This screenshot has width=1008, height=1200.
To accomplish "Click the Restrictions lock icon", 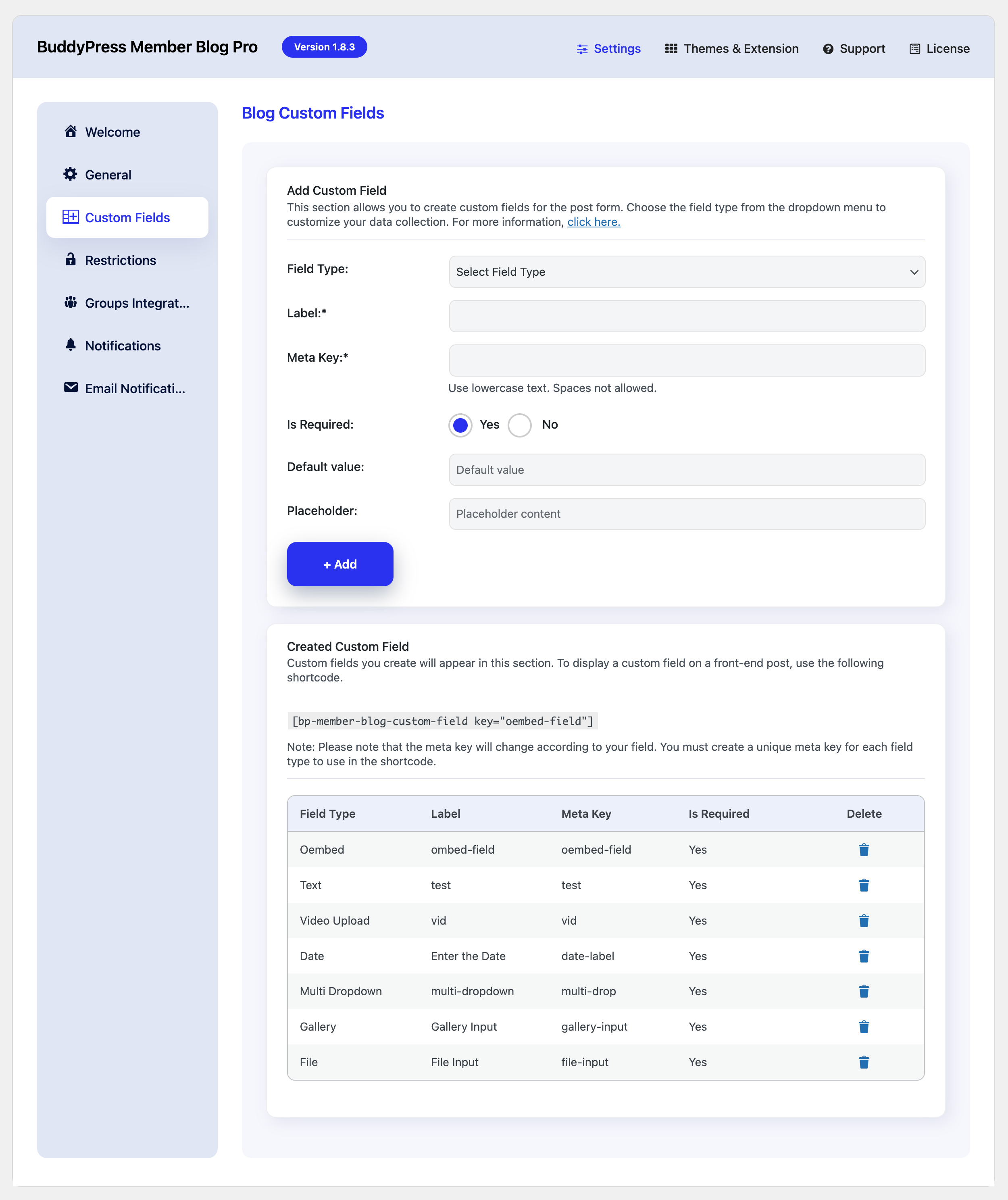I will 70,259.
